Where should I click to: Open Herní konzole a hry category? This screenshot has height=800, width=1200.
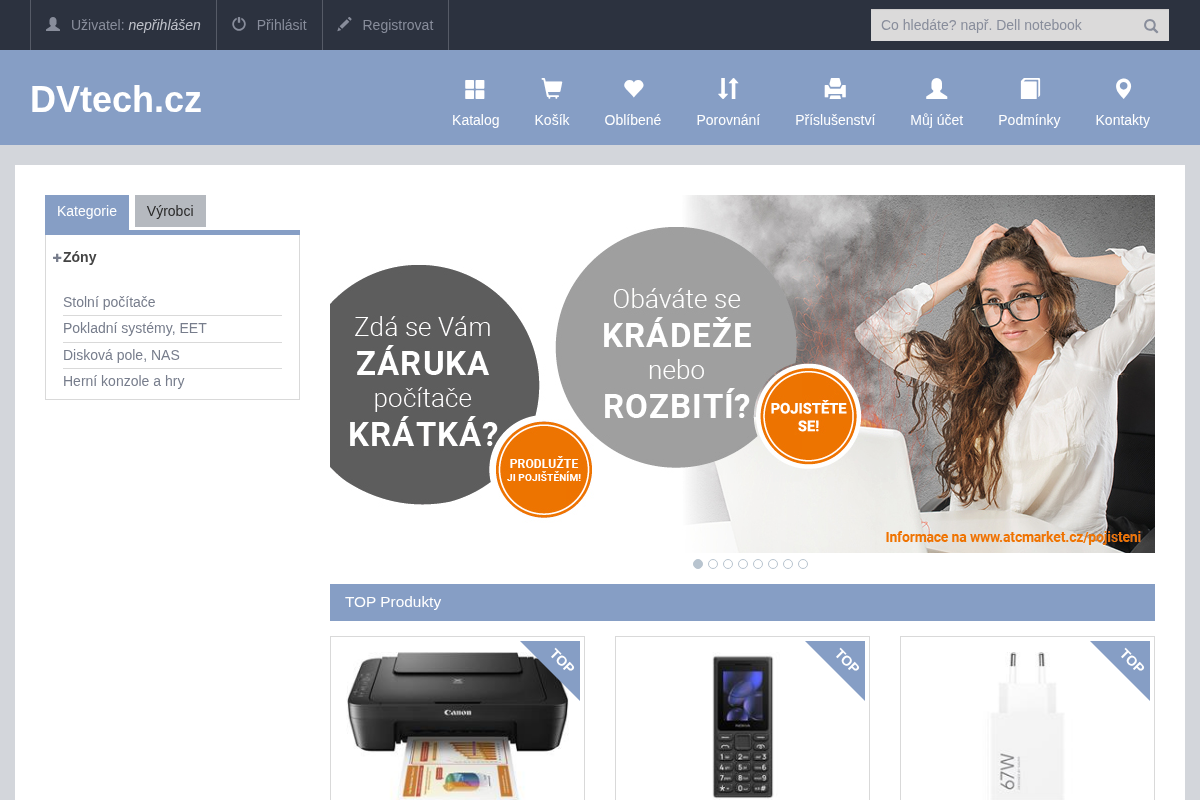click(x=124, y=381)
